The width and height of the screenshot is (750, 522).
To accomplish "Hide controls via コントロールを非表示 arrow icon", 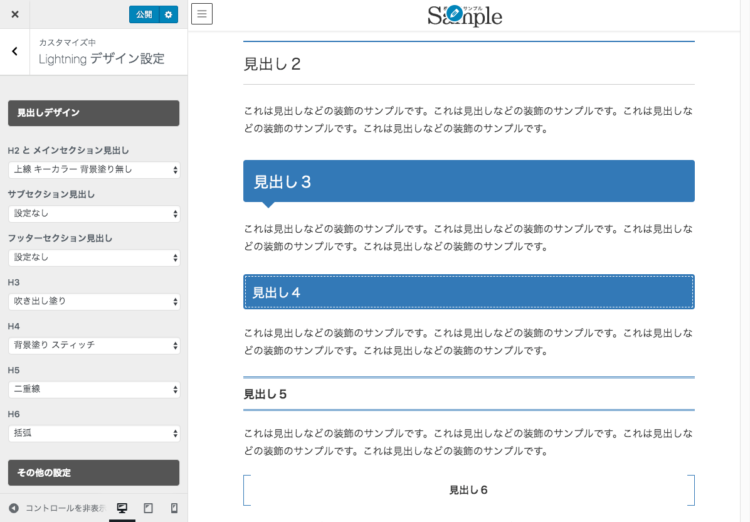I will [x=14, y=508].
